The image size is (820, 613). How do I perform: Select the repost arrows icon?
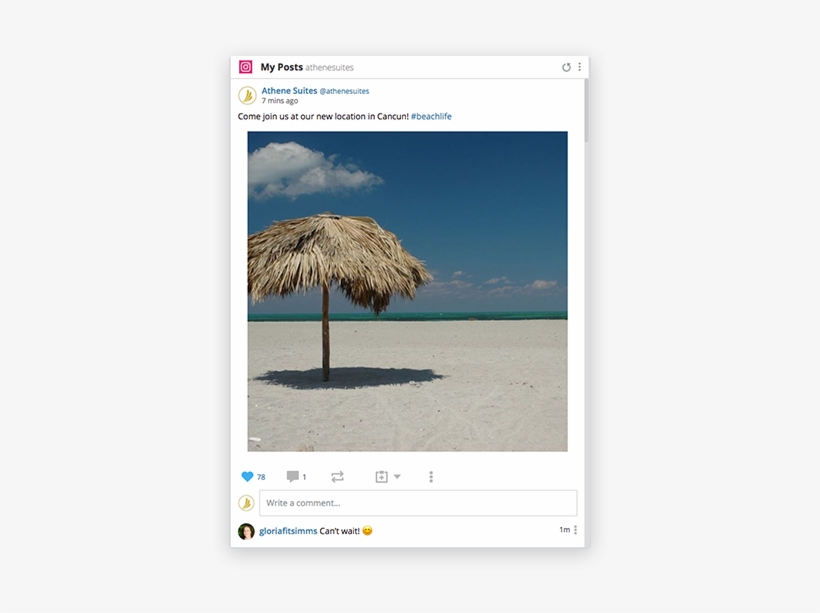(337, 476)
